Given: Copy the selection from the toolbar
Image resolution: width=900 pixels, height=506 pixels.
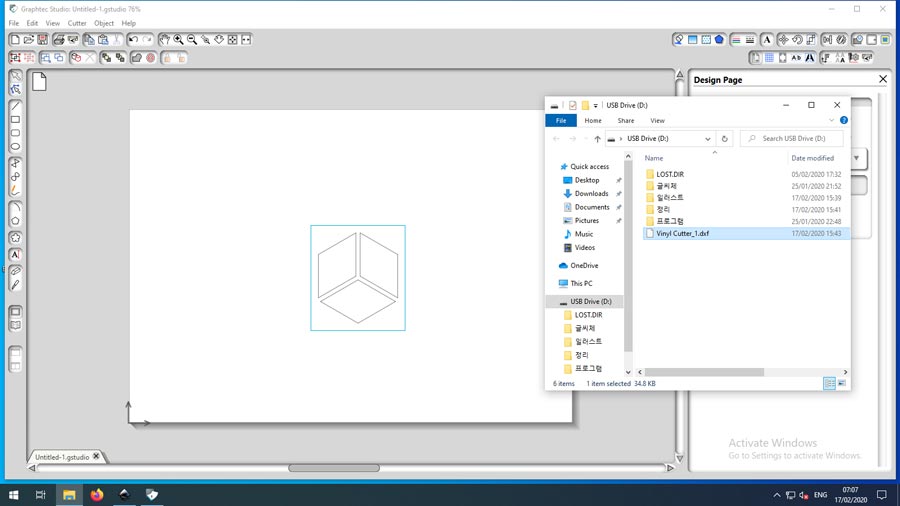Looking at the screenshot, I should click(89, 40).
